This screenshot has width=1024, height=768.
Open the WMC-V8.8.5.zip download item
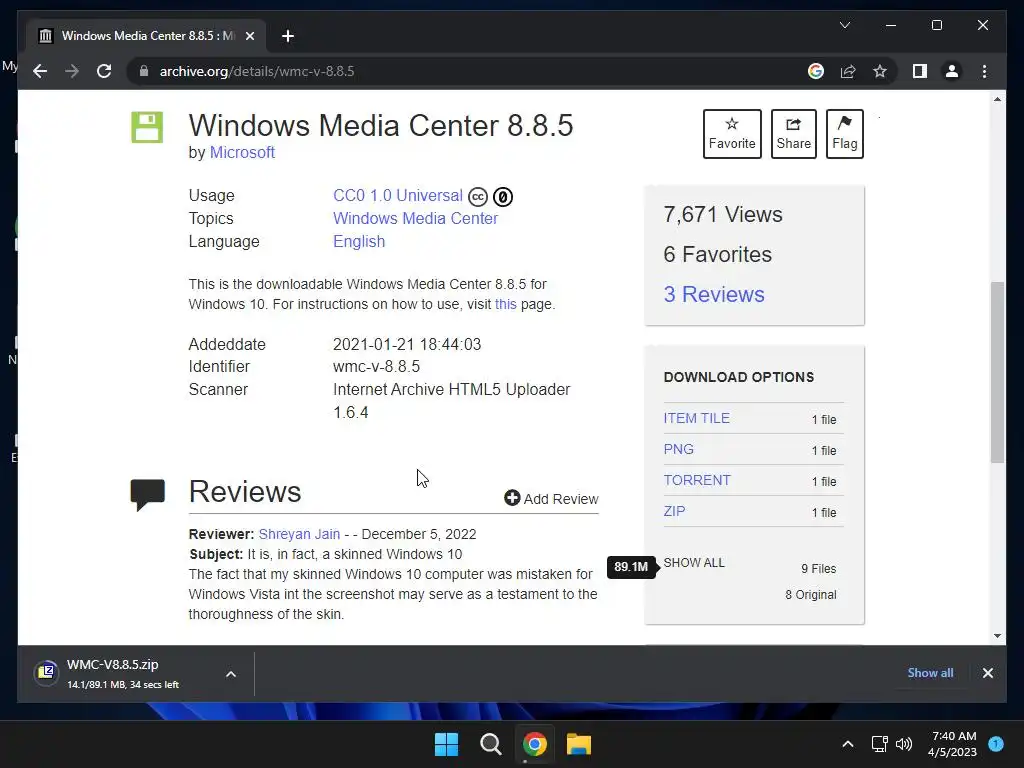pos(123,673)
